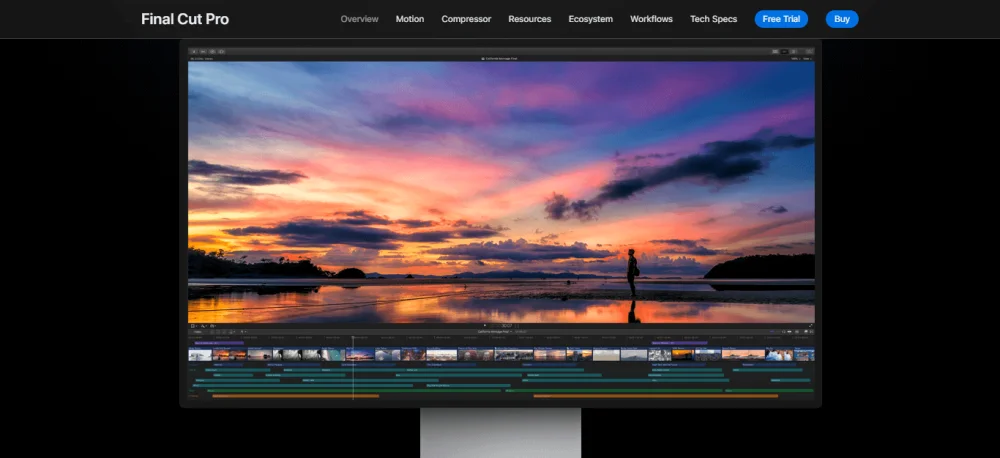Open the Workflows page
1000x458 pixels.
click(651, 19)
